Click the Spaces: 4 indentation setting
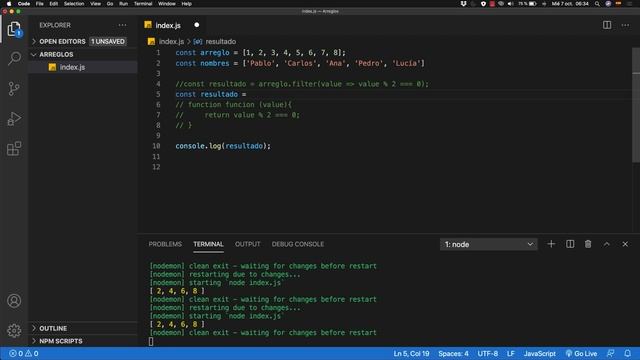This screenshot has height=360, width=640. 453,353
